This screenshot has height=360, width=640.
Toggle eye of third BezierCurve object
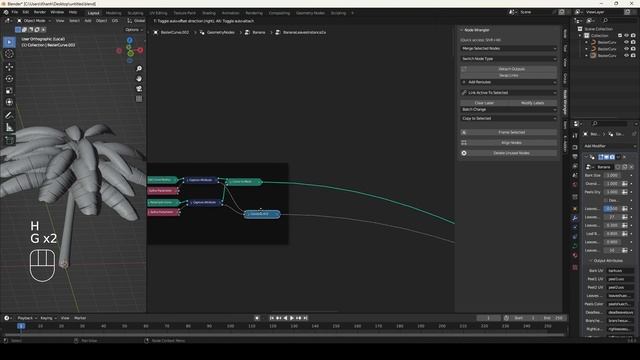point(626,55)
